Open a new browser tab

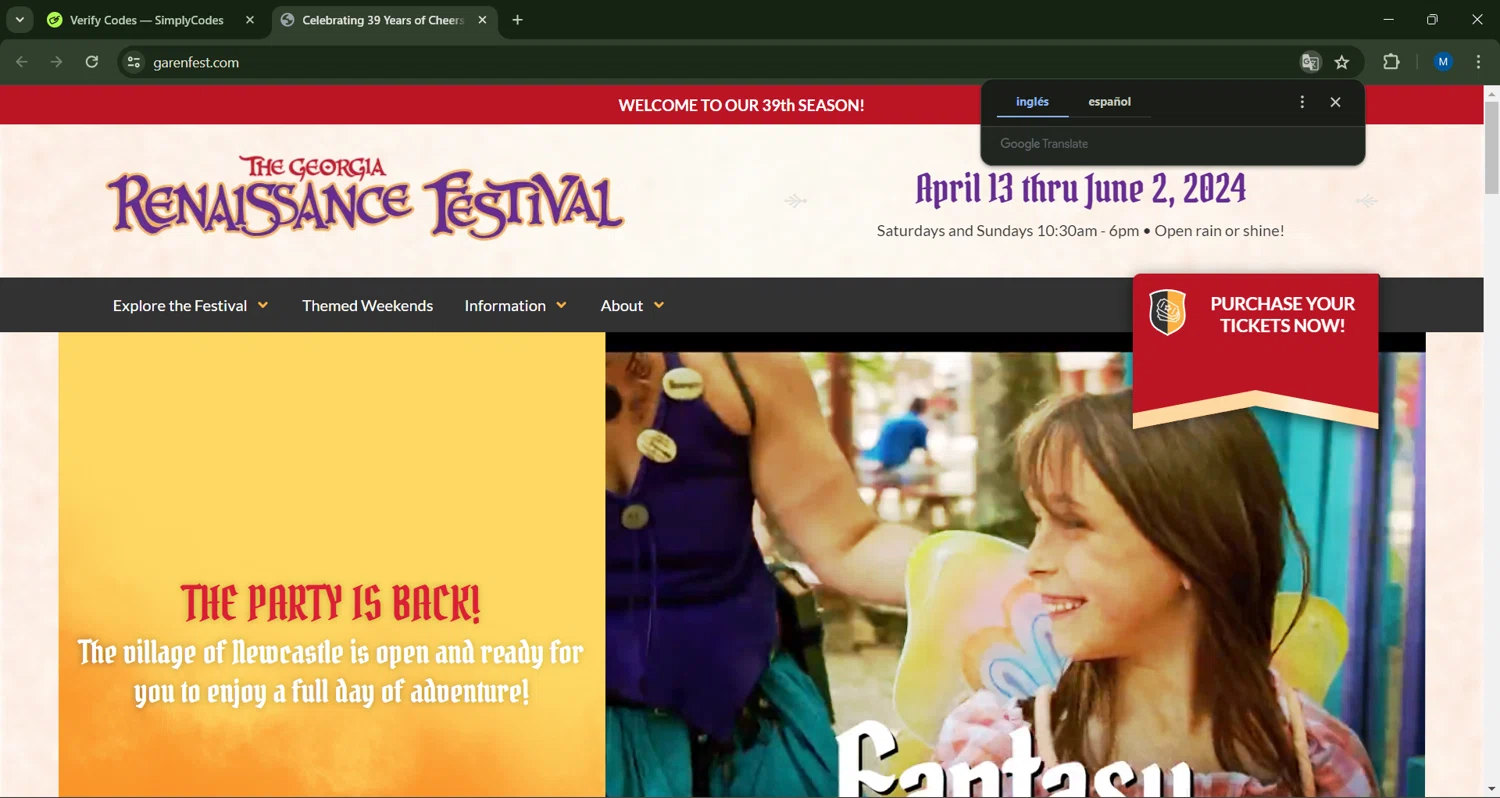(517, 20)
